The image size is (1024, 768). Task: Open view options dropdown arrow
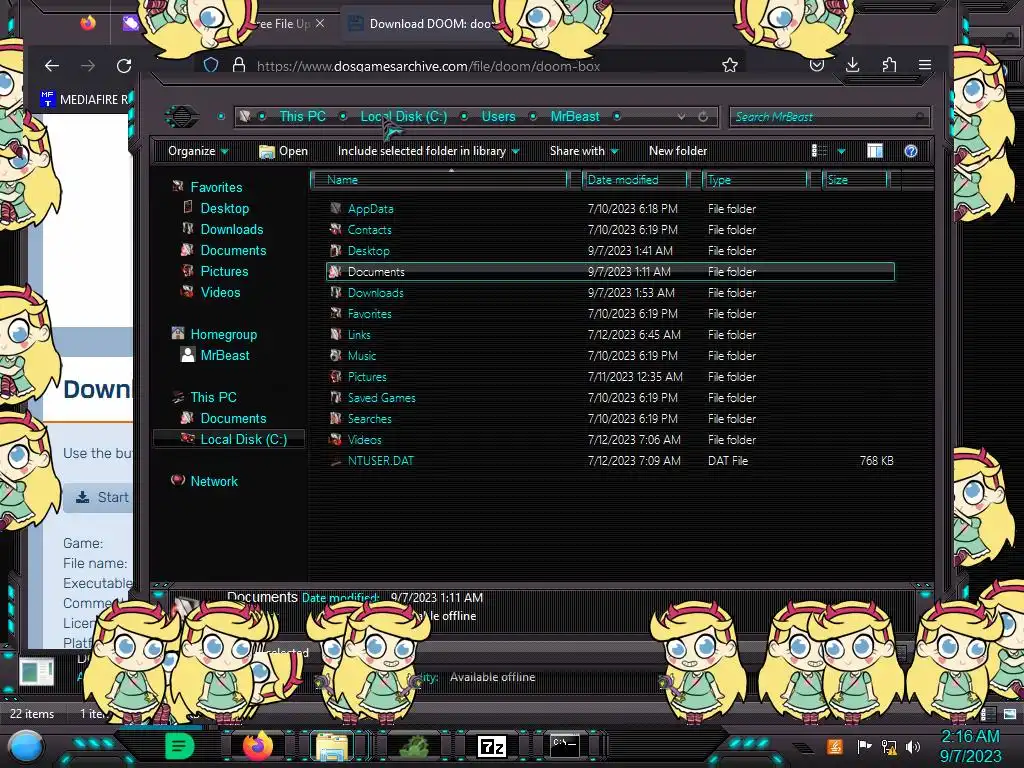[841, 152]
